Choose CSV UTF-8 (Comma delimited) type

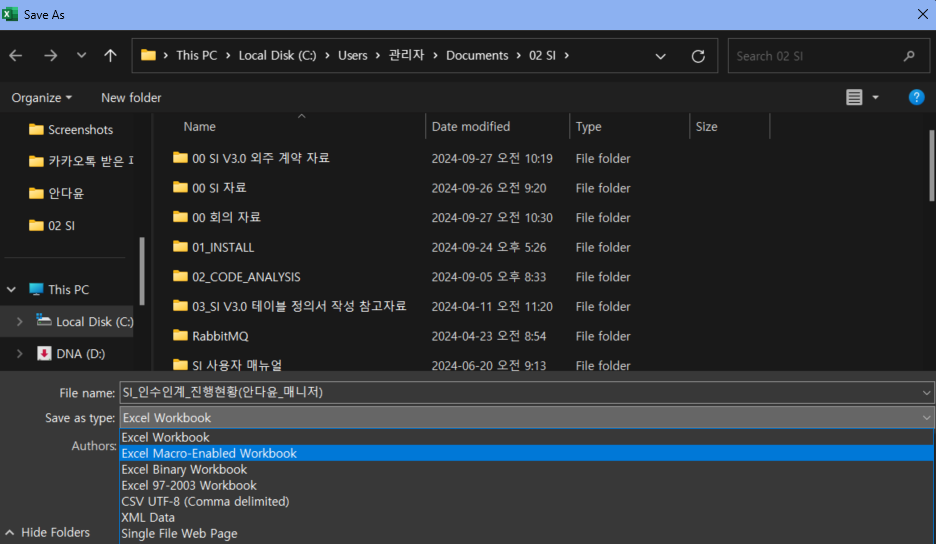pyautogui.click(x=526, y=502)
